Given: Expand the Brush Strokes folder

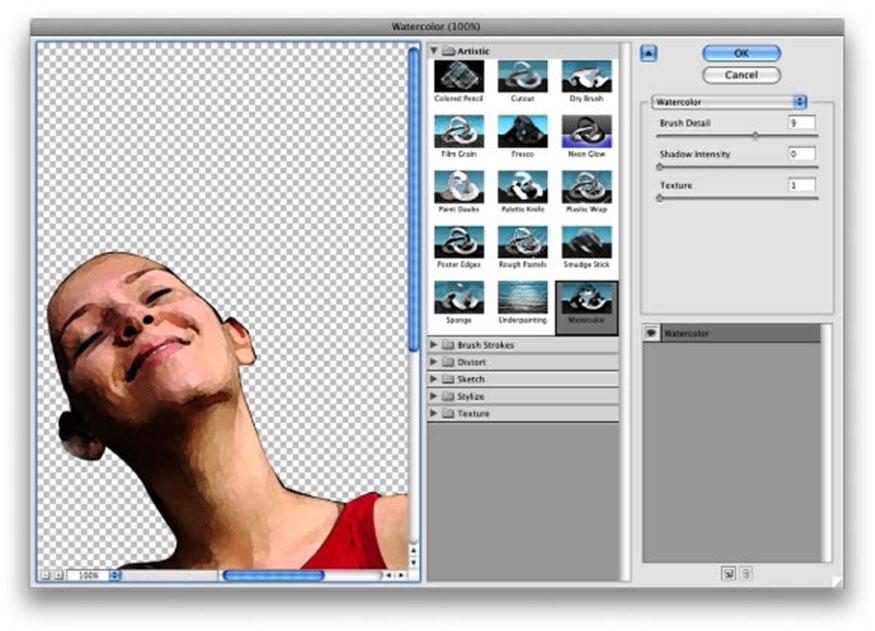Looking at the screenshot, I should [434, 345].
